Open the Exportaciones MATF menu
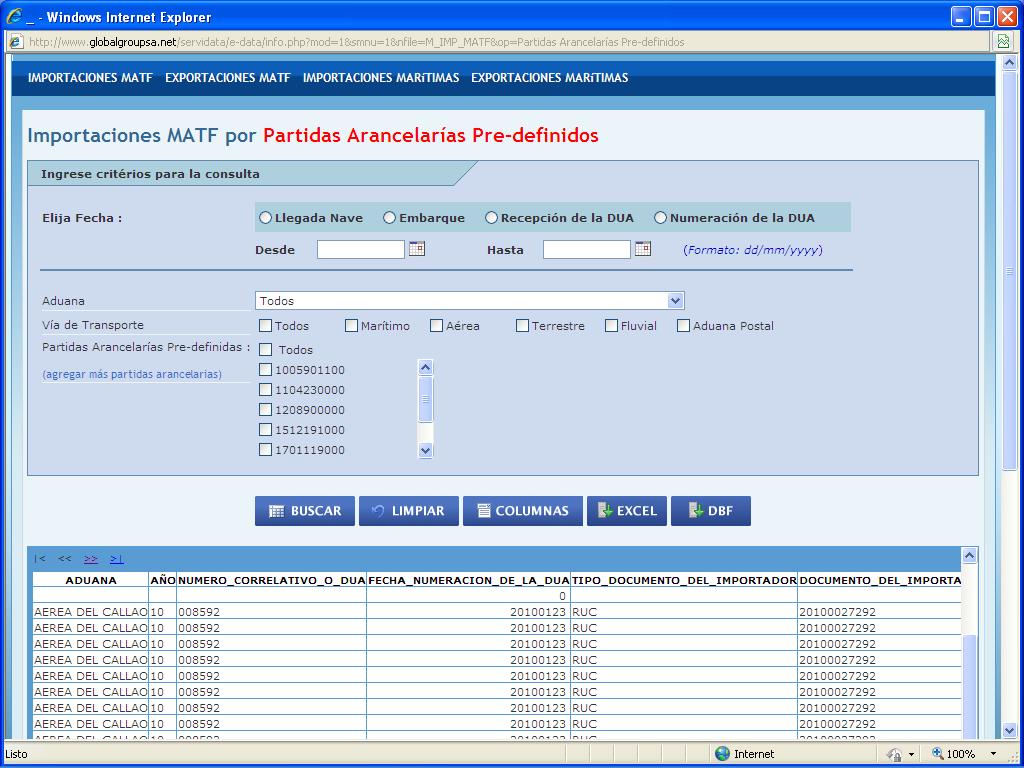Image resolution: width=1024 pixels, height=768 pixels. (227, 78)
